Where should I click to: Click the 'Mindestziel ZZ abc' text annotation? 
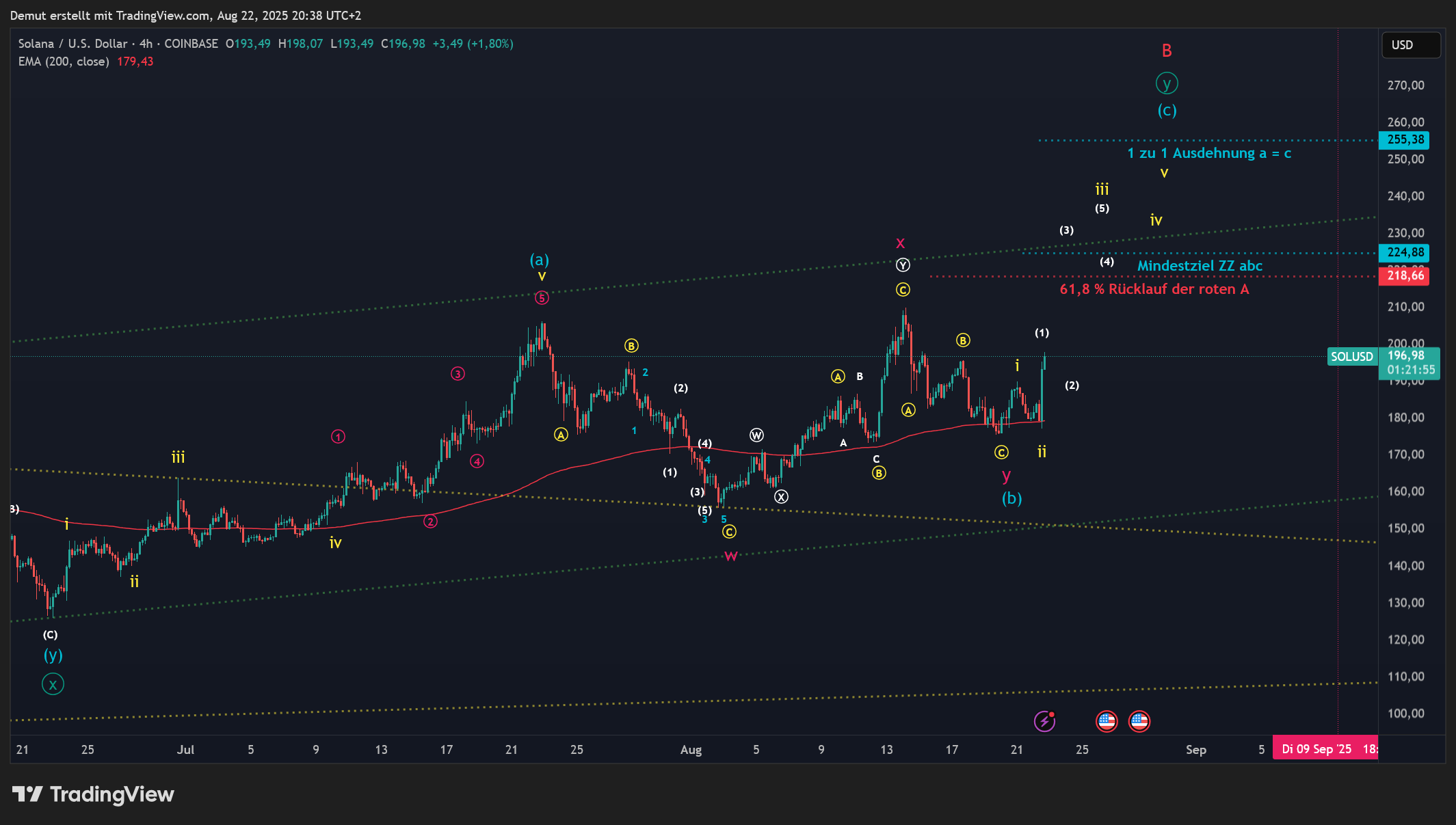point(1200,266)
